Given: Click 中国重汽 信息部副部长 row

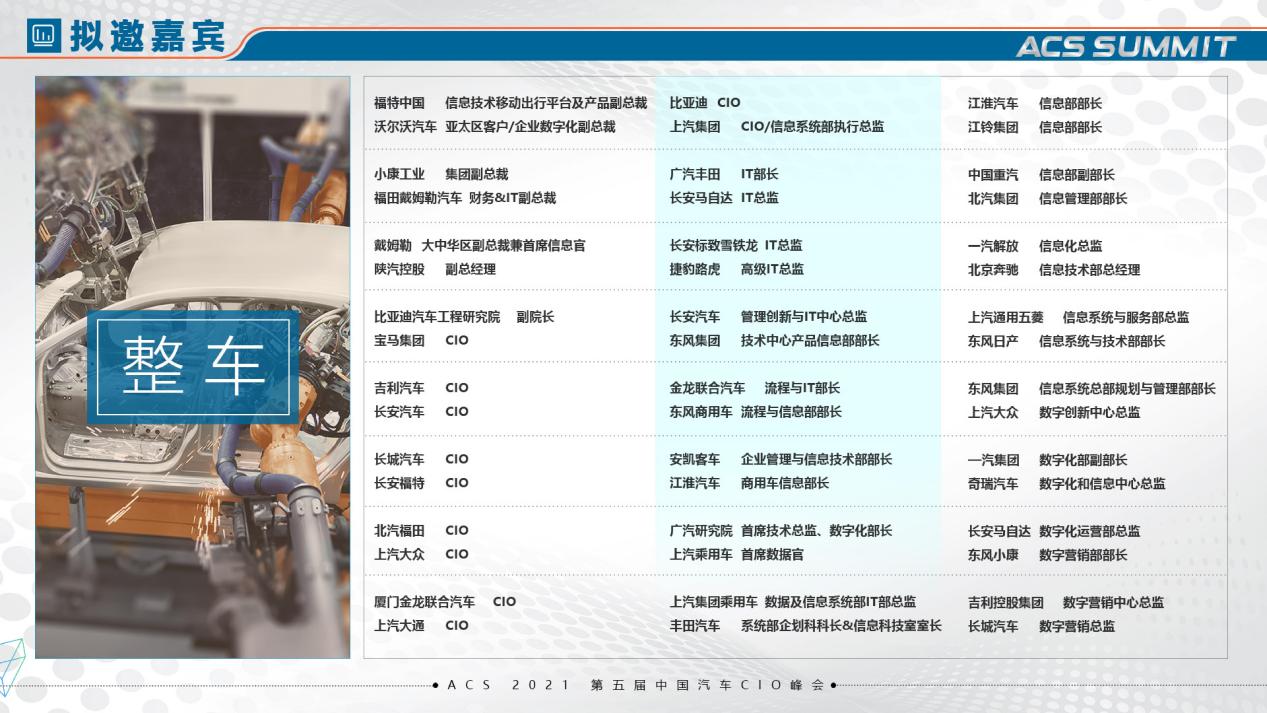Looking at the screenshot, I should 1041,175.
